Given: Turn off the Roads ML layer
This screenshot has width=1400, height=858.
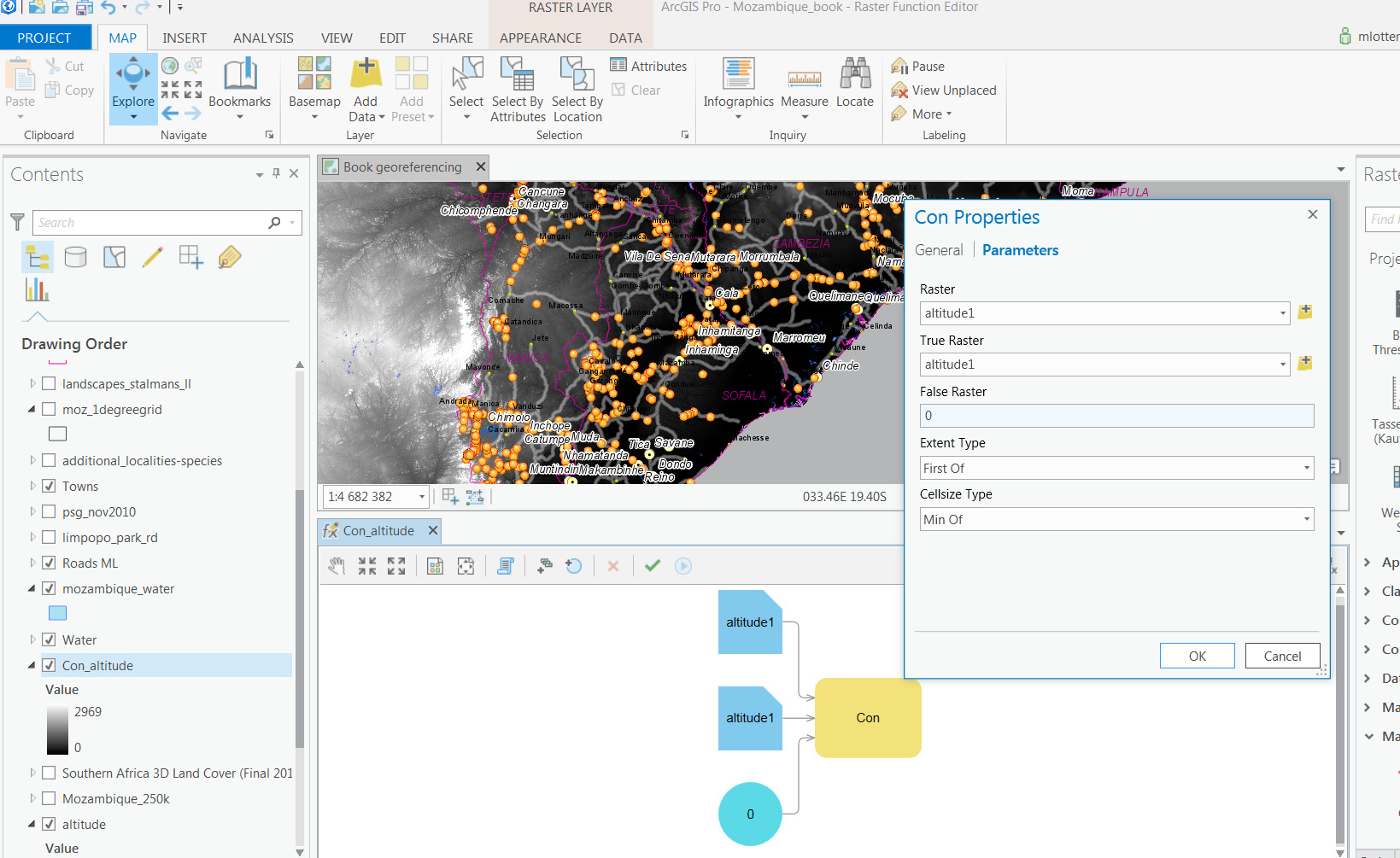Looking at the screenshot, I should pos(50,563).
